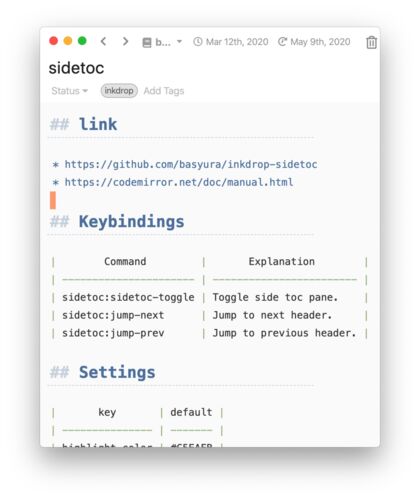Click the link heading
The height and width of the screenshot is (500, 420).
[98, 124]
